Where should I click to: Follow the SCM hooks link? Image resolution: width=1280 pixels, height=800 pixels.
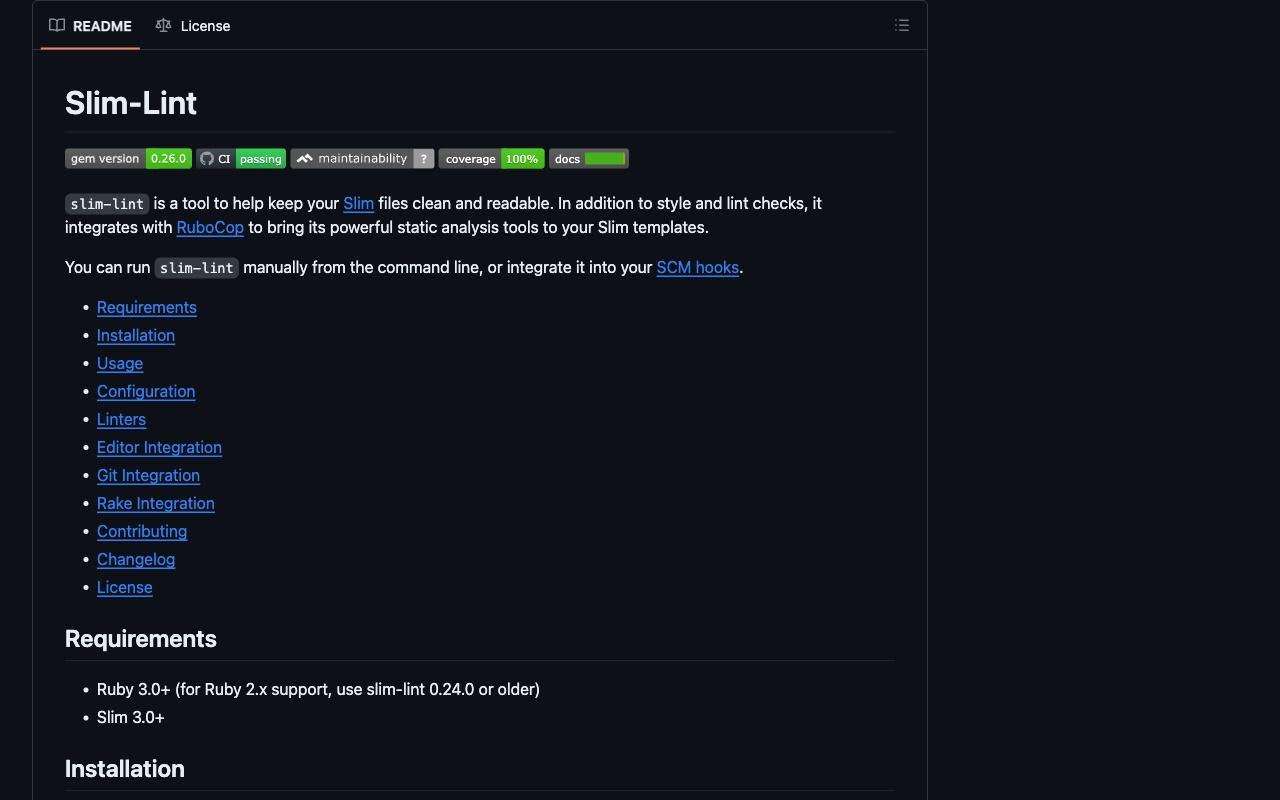pyautogui.click(x=698, y=267)
